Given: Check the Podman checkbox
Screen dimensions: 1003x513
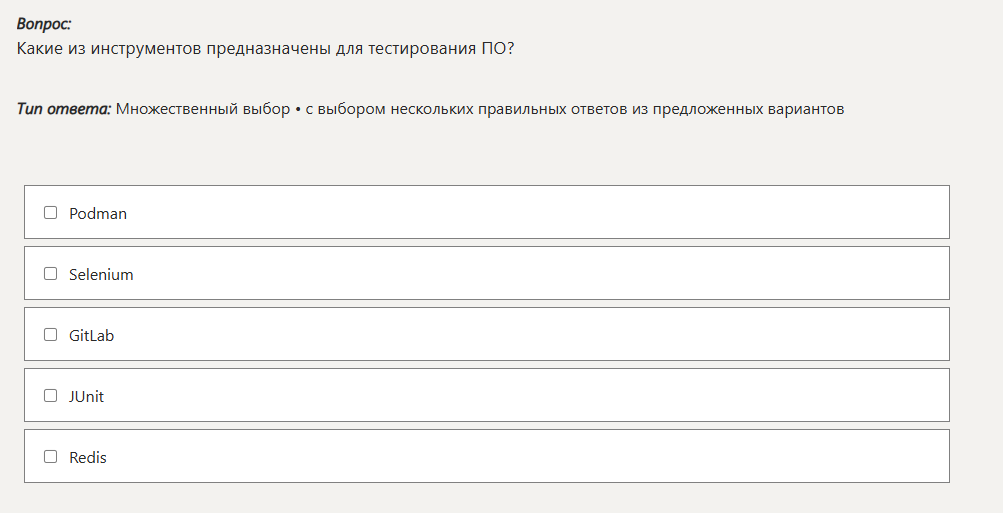Looking at the screenshot, I should tap(50, 213).
